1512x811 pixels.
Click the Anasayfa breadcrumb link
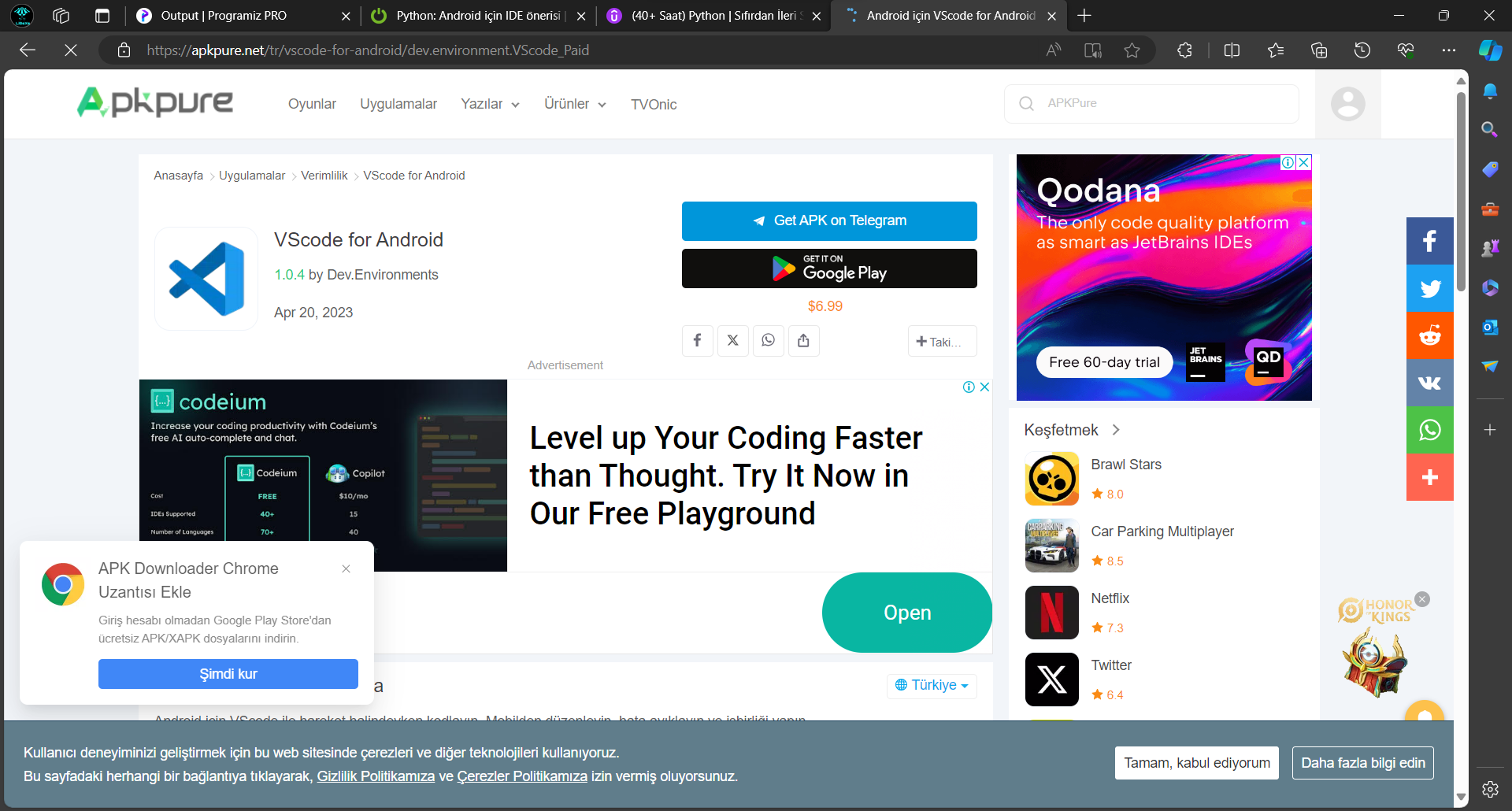pos(179,176)
